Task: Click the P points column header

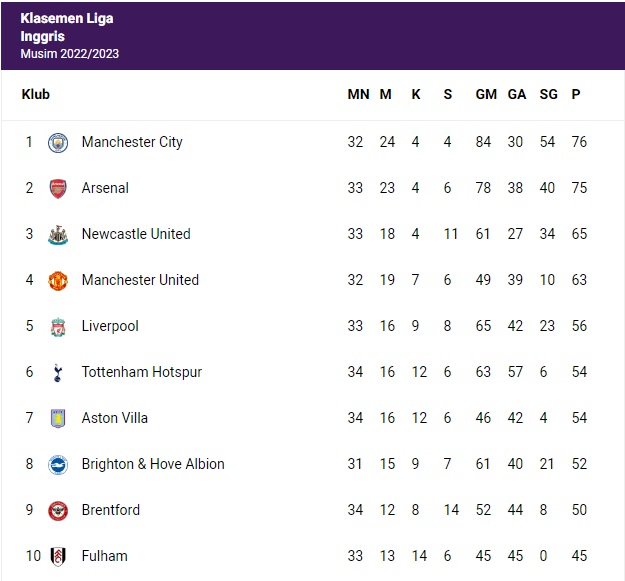Action: click(576, 94)
